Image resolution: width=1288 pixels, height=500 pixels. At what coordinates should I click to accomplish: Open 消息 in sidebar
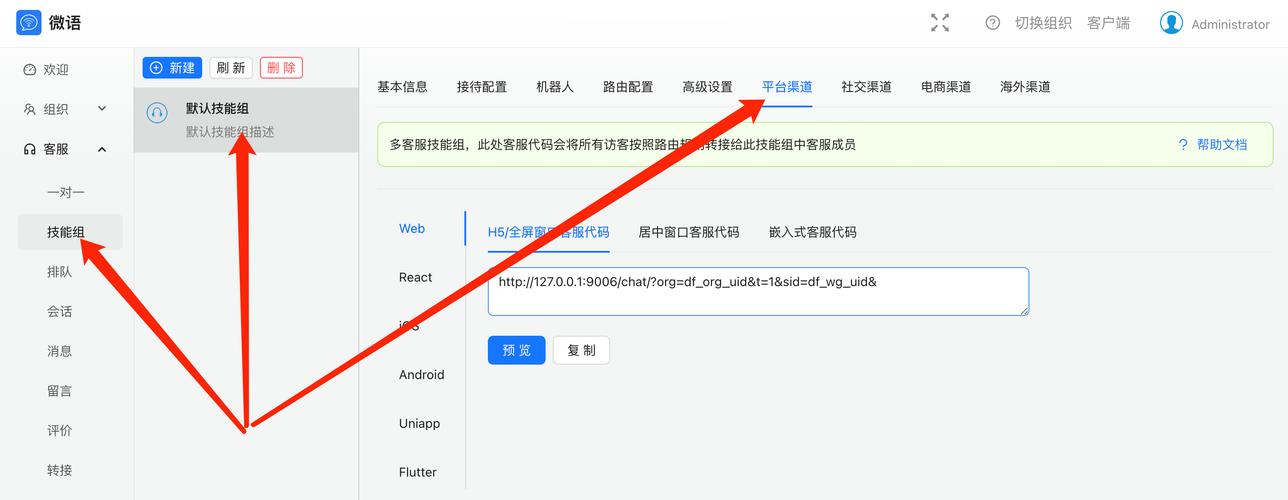click(x=60, y=351)
